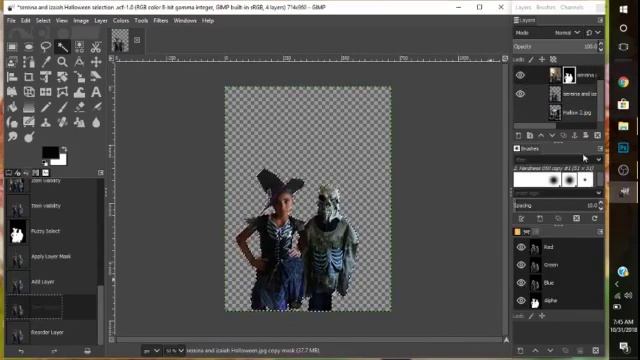The image size is (640, 360).
Task: Select the Ellipse Select tool
Action: click(29, 47)
